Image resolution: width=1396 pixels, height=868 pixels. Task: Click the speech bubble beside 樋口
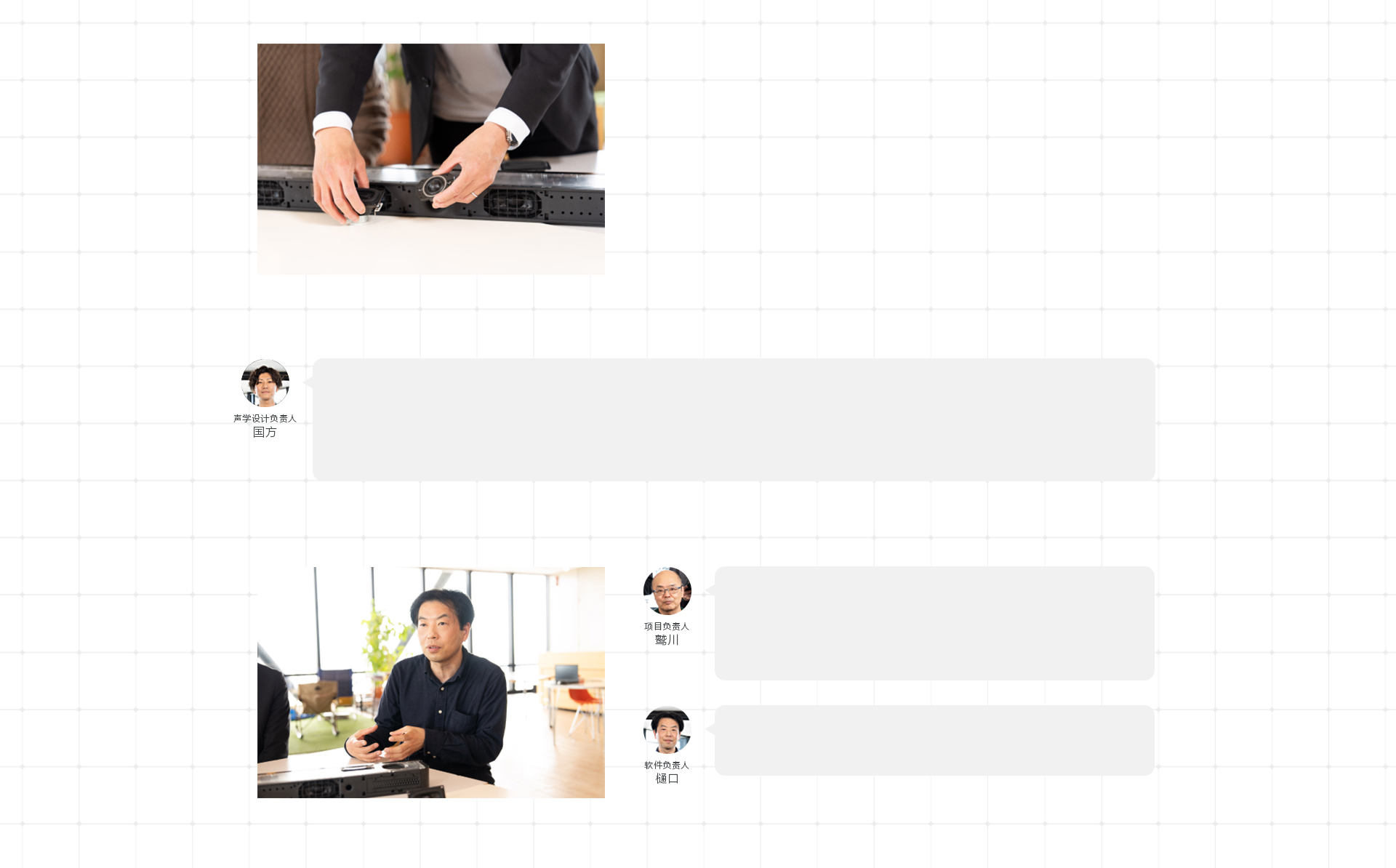[x=934, y=740]
